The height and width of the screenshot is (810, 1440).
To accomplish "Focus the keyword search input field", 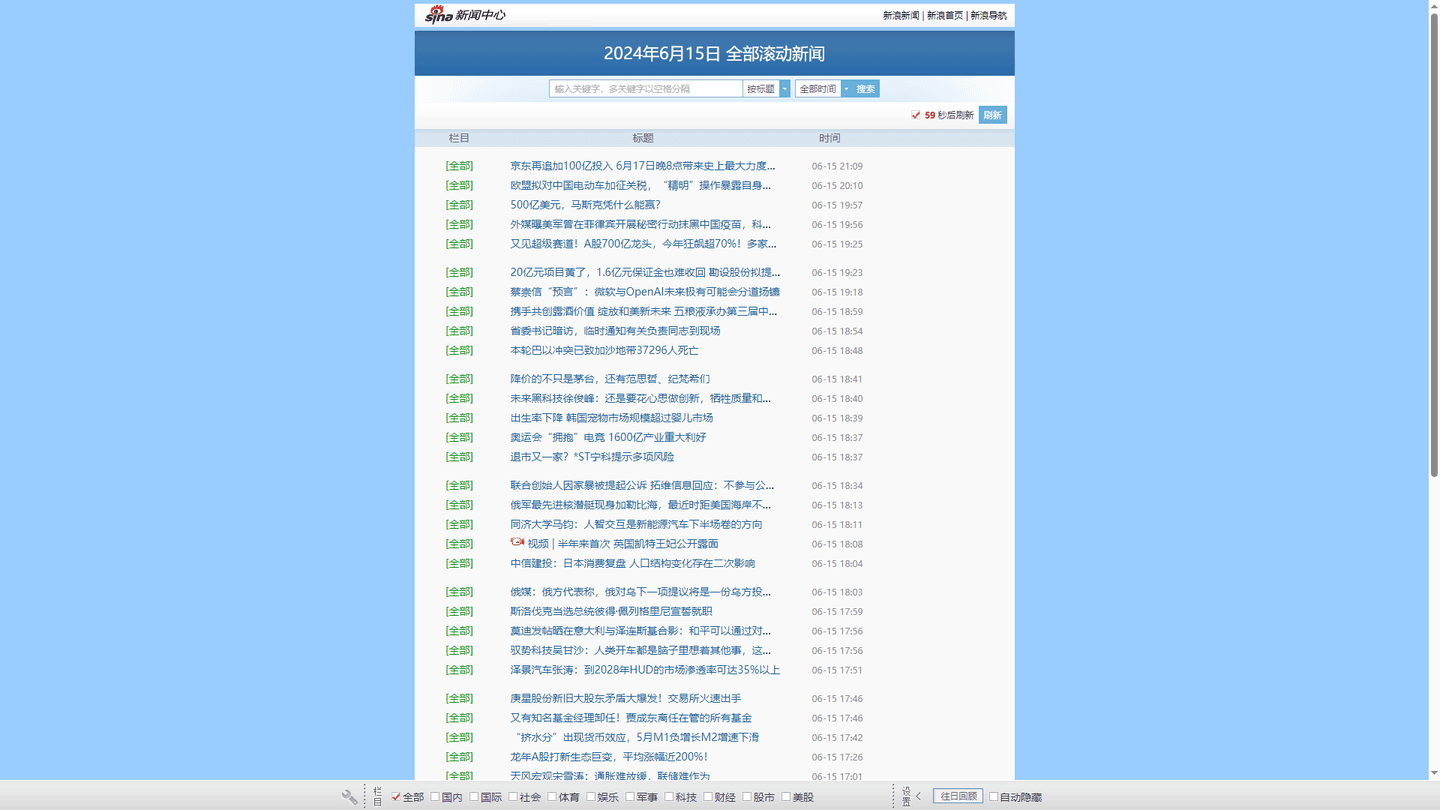I will click(x=646, y=89).
